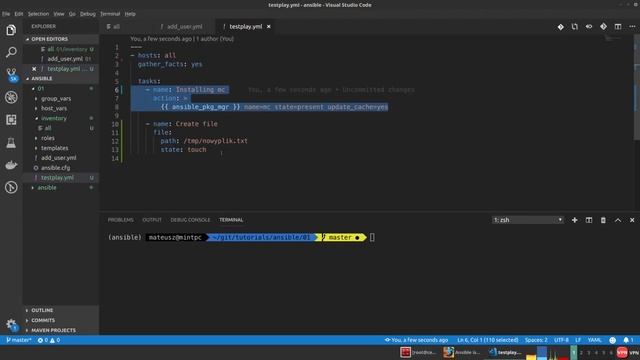Image resolution: width=640 pixels, height=360 pixels.
Task: Open the editor more actions menu
Action: 632,27
